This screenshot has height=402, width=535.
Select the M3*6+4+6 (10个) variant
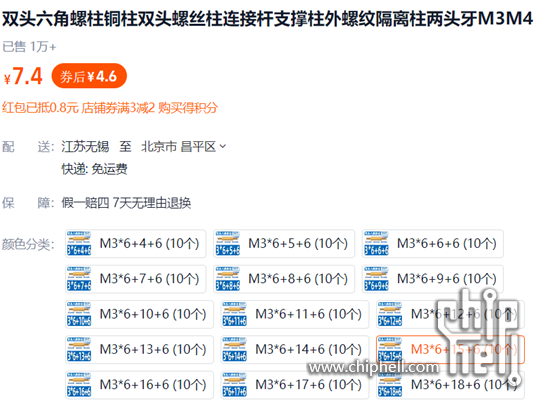135,244
